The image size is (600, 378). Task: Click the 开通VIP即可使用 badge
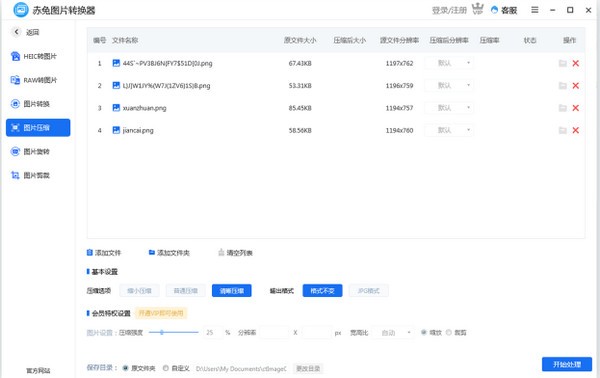click(x=161, y=313)
